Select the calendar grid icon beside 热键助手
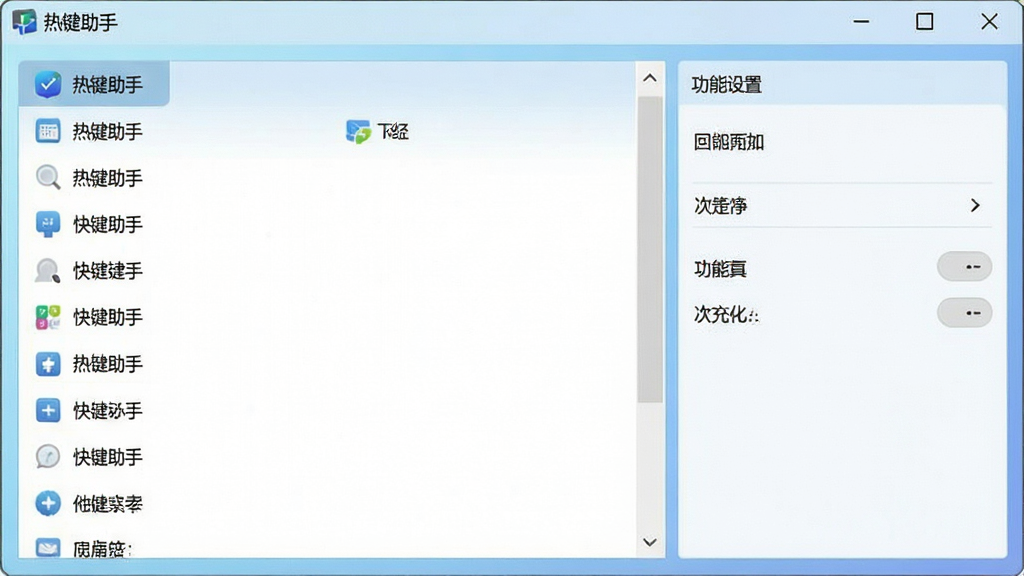This screenshot has height=576, width=1024. click(48, 131)
